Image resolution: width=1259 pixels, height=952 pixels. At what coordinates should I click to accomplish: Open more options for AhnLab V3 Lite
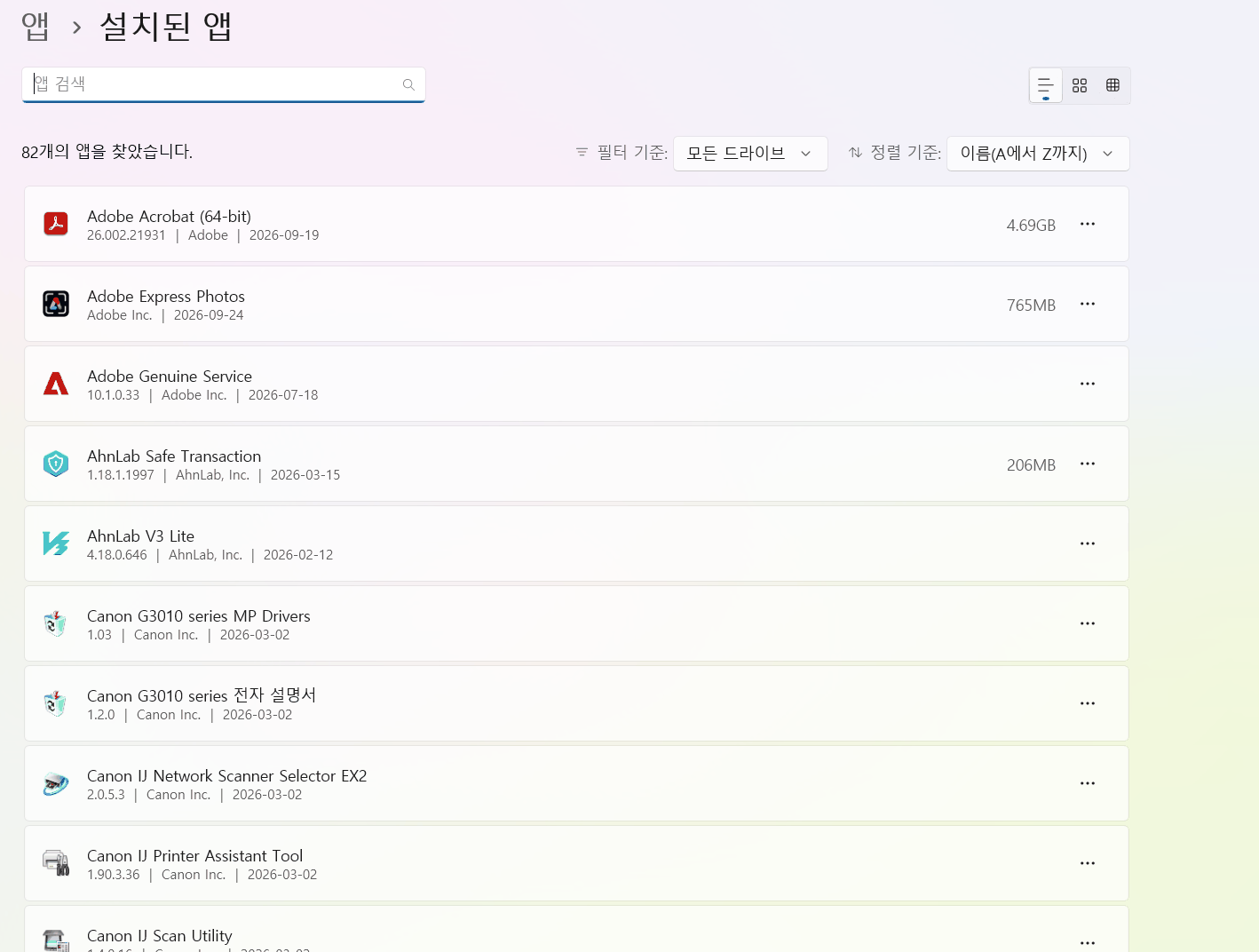click(1088, 543)
